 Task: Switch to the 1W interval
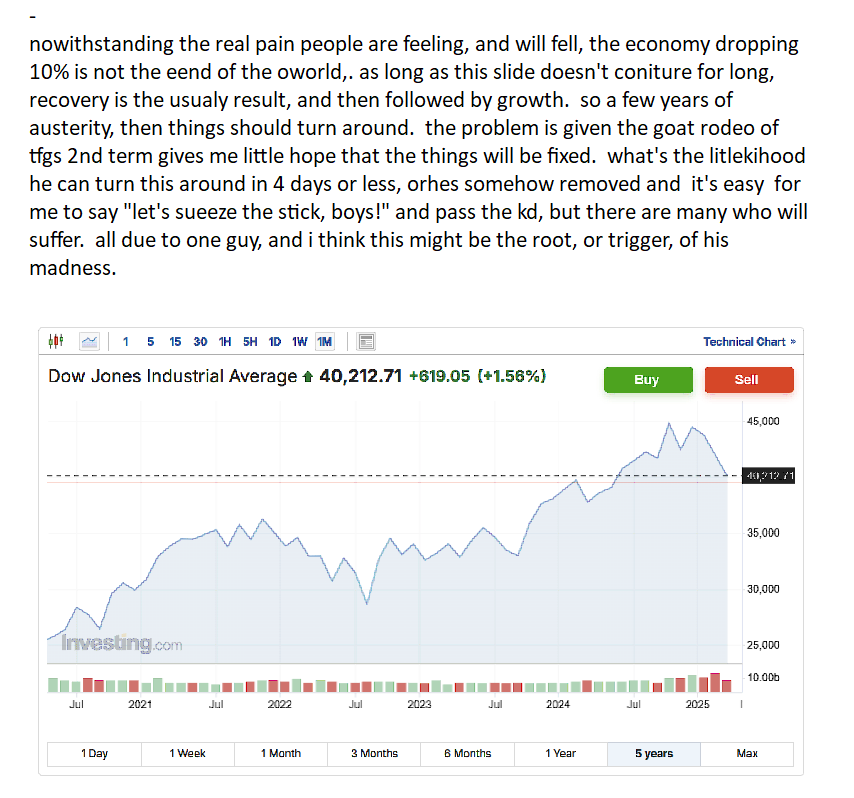coord(300,342)
